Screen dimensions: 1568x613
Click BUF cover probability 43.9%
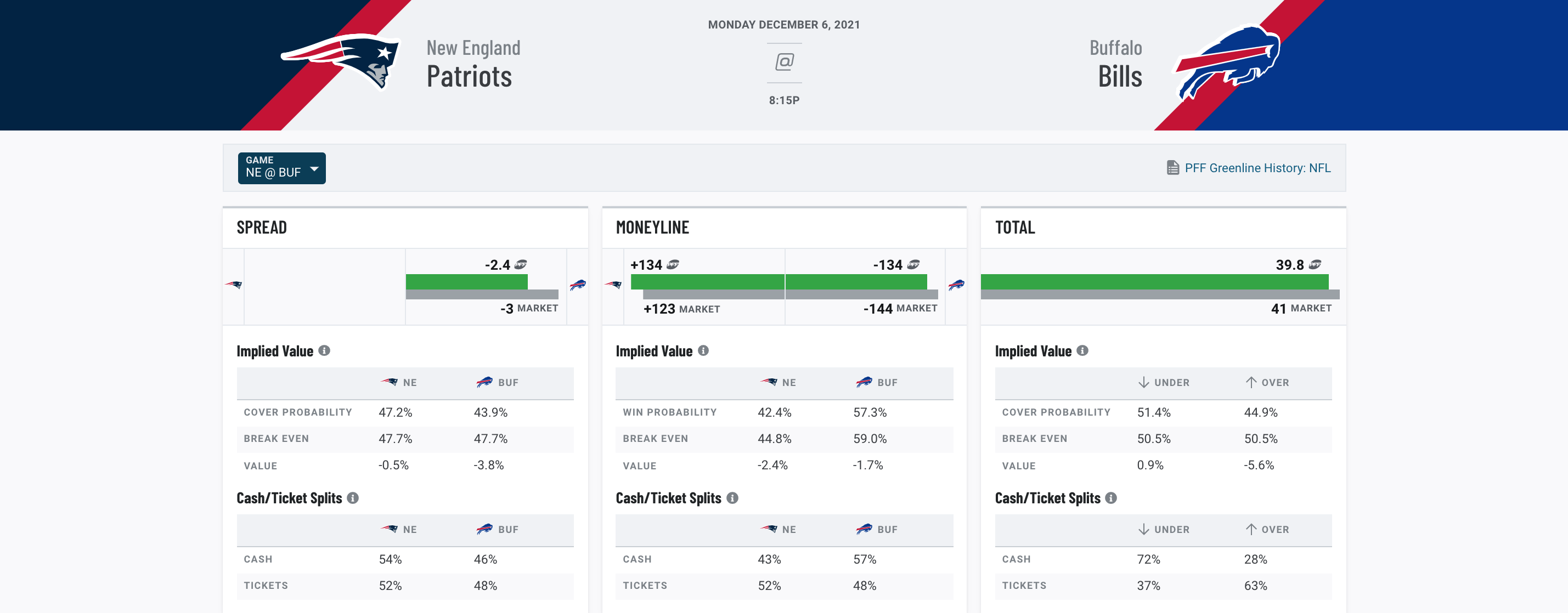[x=490, y=412]
